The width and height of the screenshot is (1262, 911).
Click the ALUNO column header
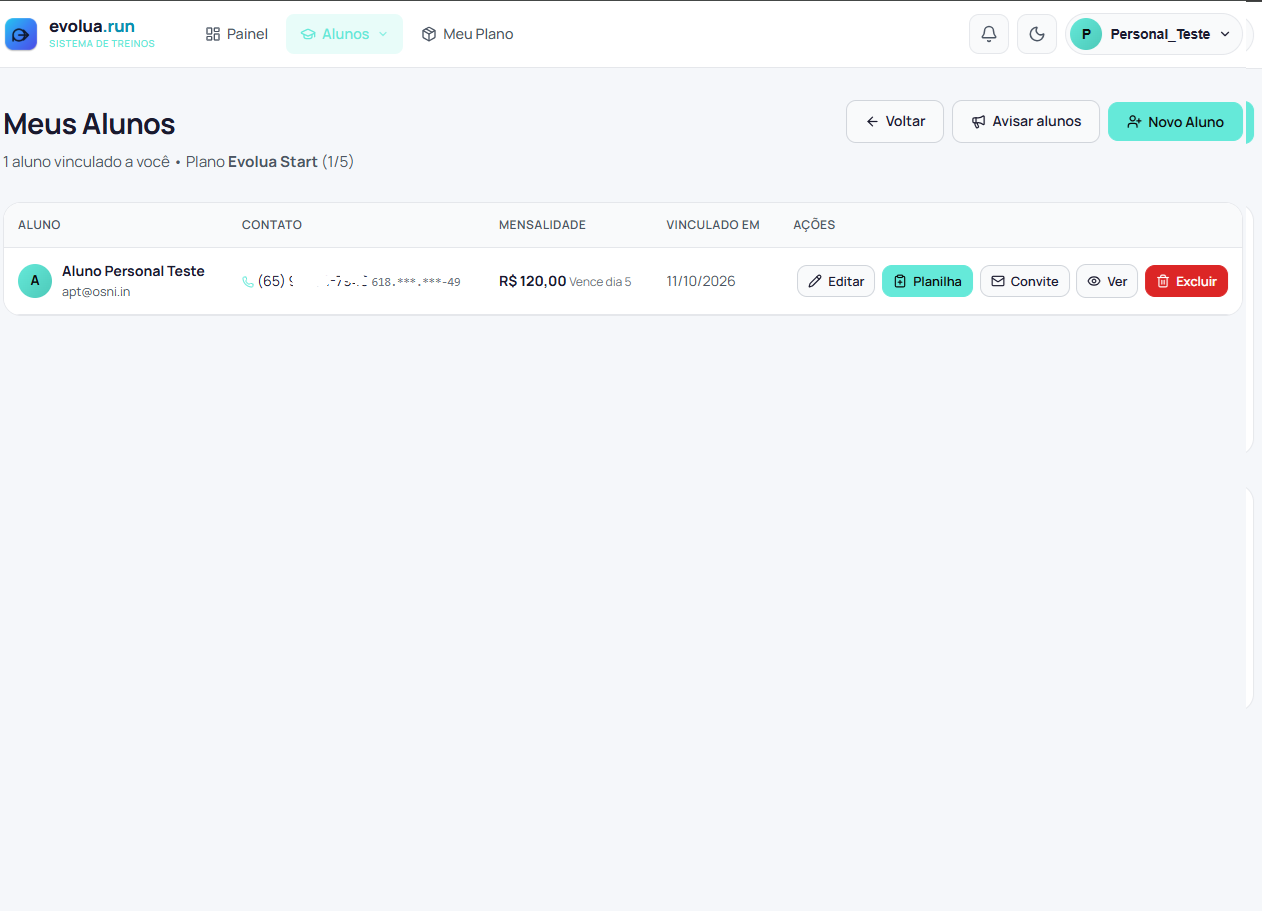point(39,225)
